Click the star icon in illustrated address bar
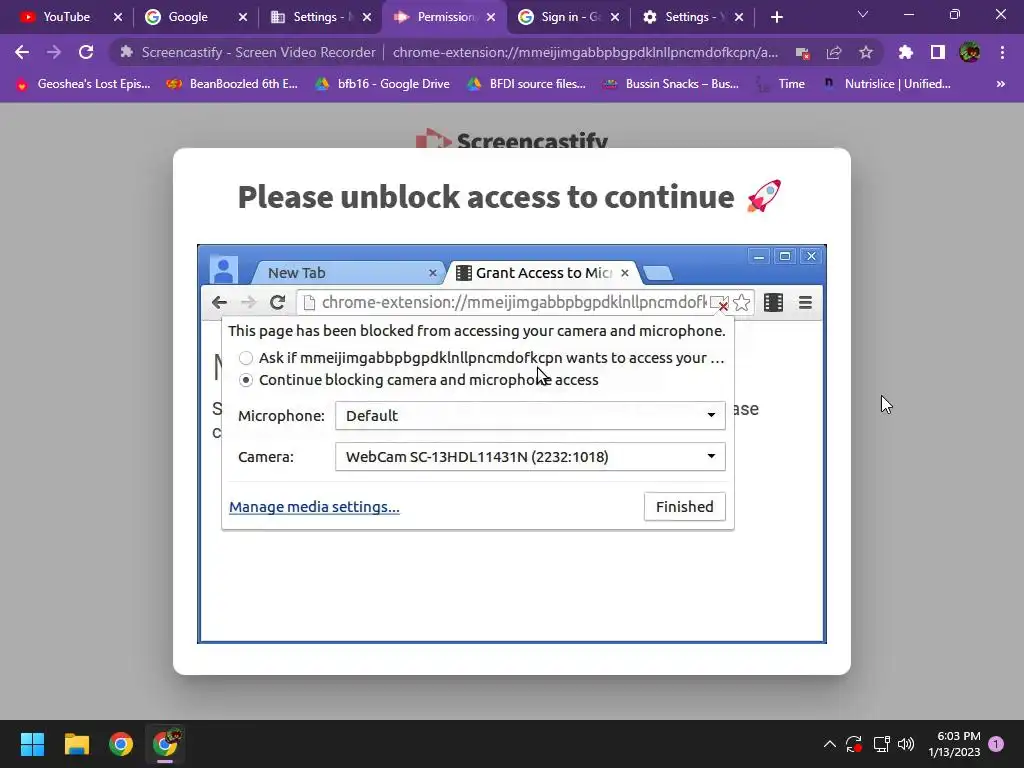The image size is (1024, 768). pyautogui.click(x=741, y=302)
